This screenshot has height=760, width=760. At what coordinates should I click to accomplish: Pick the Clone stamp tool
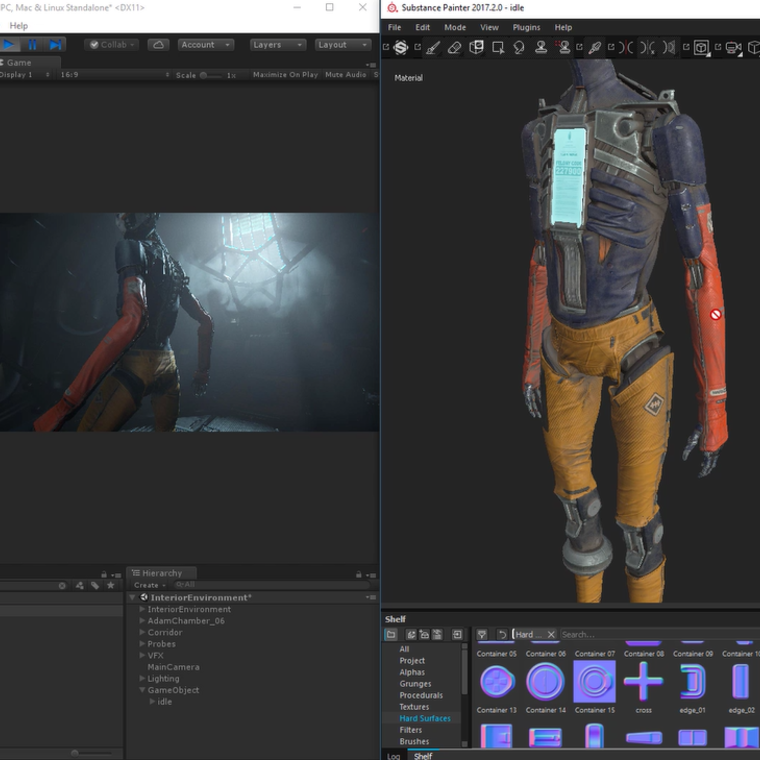(541, 47)
